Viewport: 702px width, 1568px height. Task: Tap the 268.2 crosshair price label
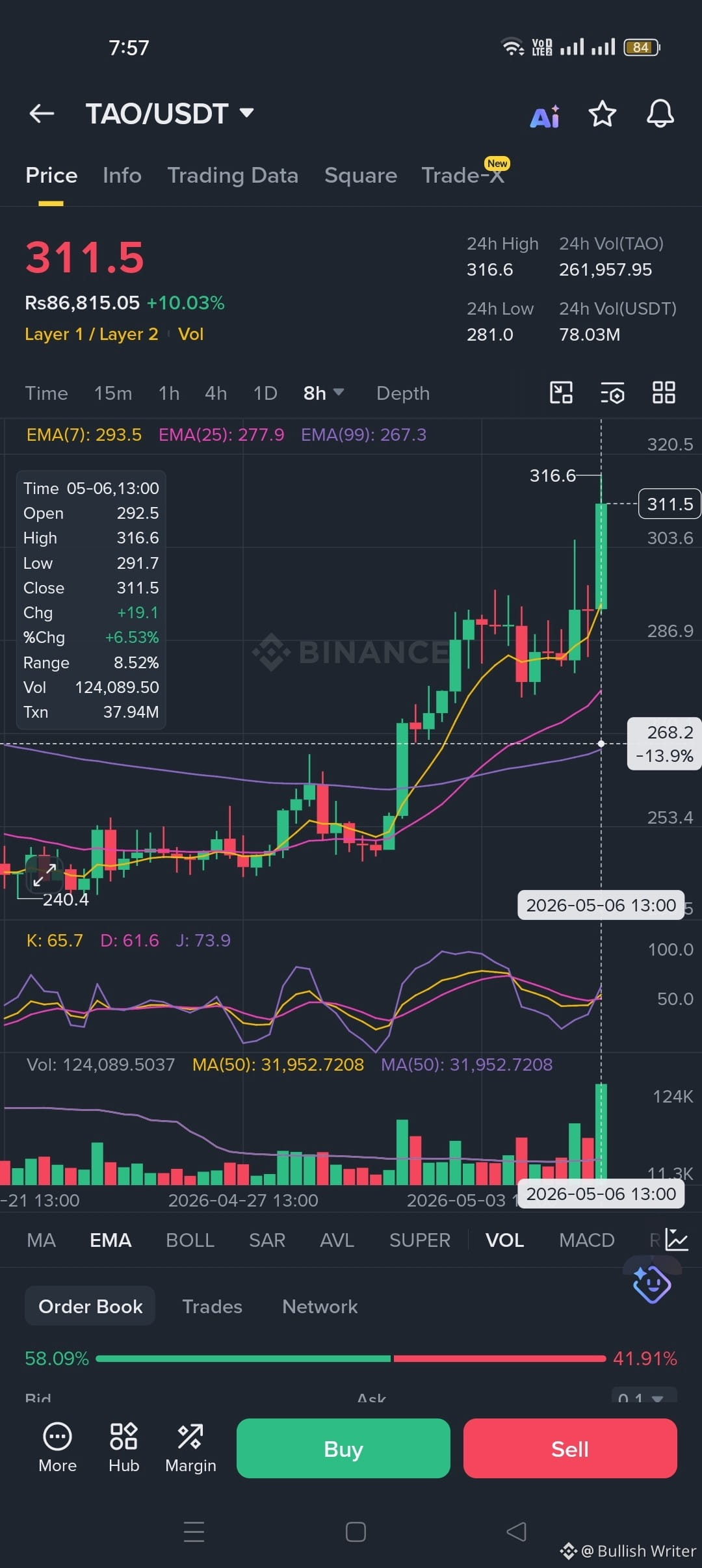pyautogui.click(x=664, y=744)
